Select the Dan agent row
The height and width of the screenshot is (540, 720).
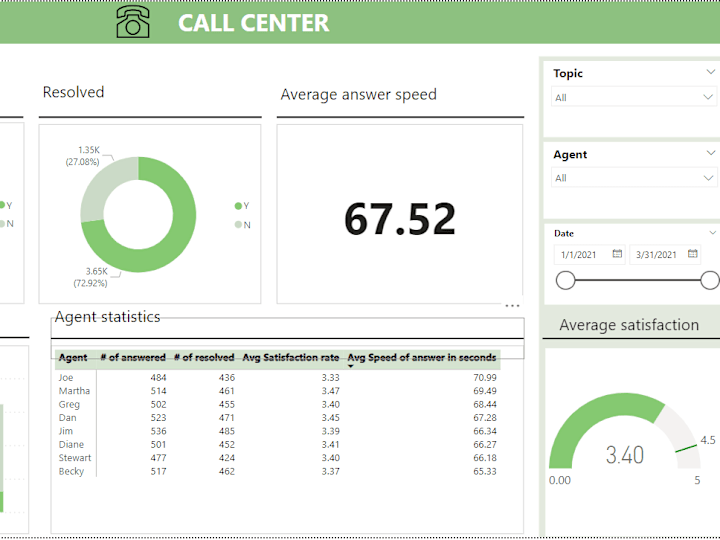(277, 418)
